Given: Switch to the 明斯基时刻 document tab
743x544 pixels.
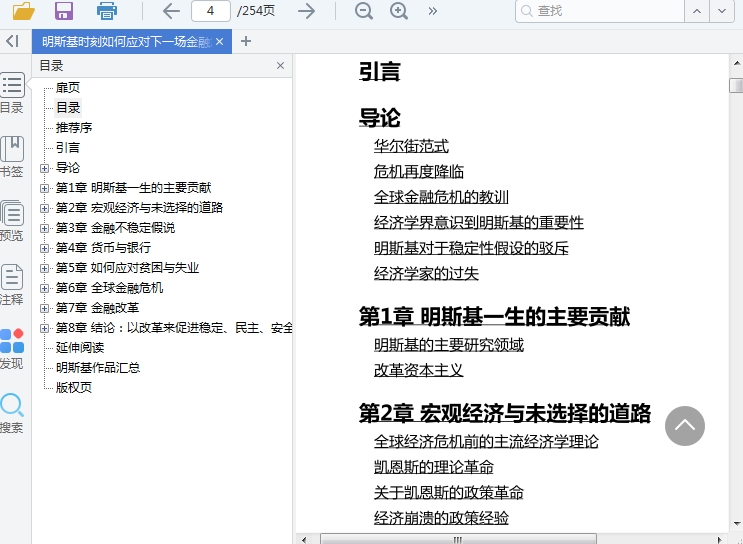Looking at the screenshot, I should pos(125,41).
